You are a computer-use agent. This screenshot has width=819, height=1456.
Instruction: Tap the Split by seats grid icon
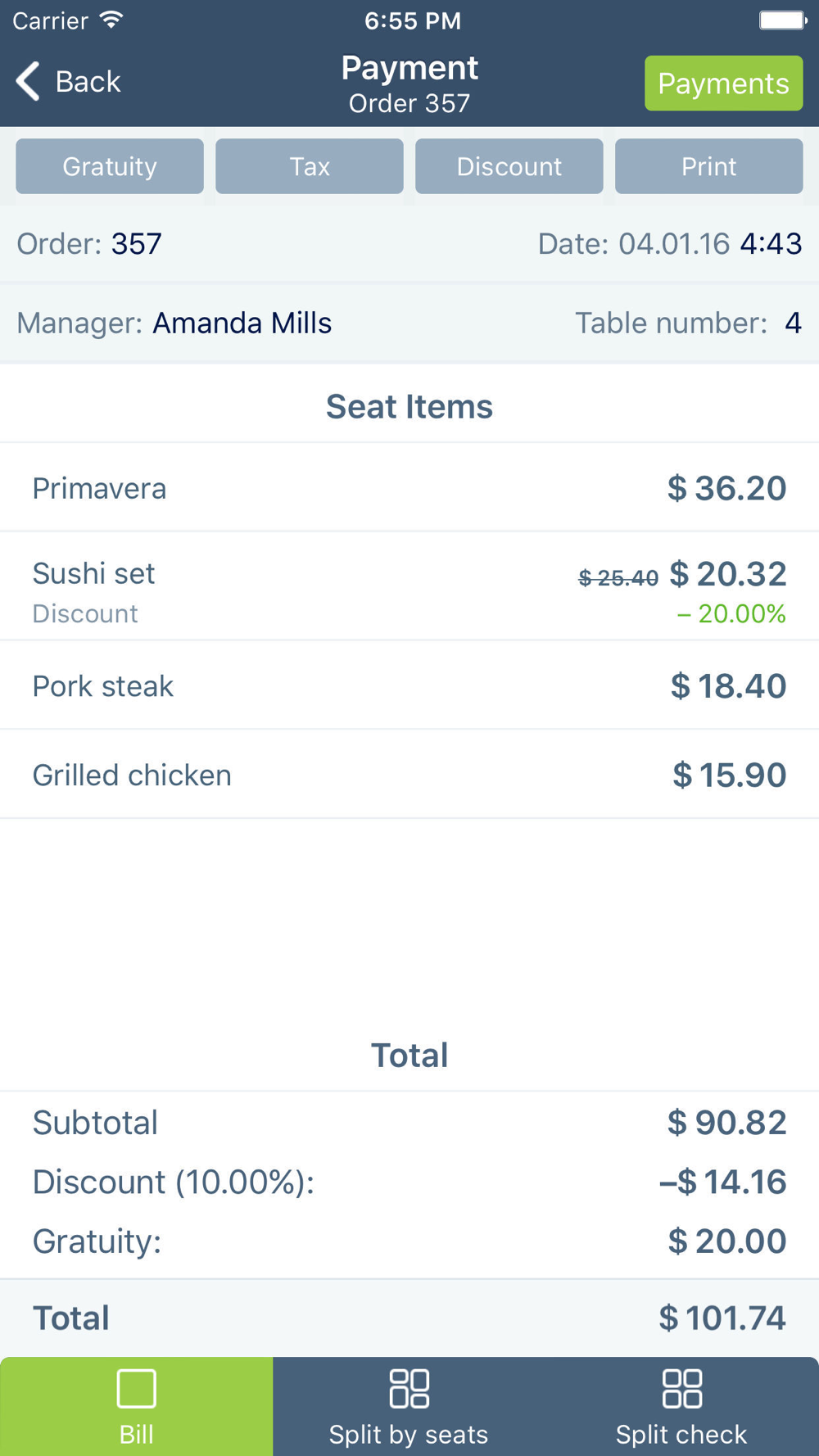tap(409, 1388)
